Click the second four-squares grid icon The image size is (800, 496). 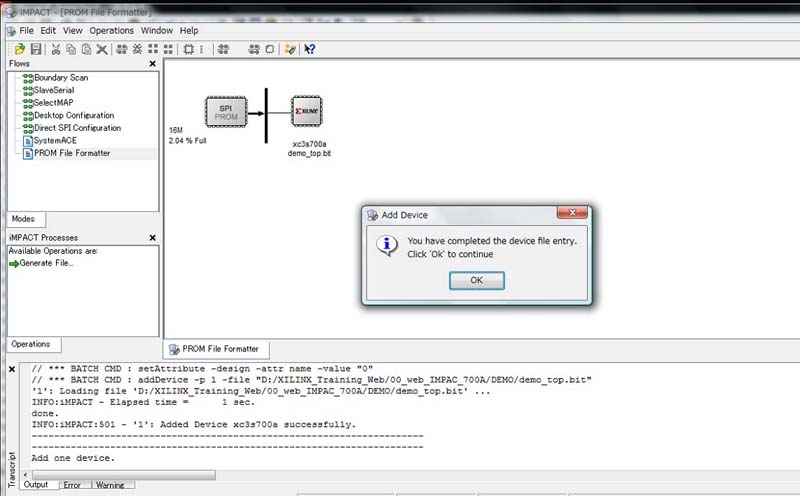point(168,49)
